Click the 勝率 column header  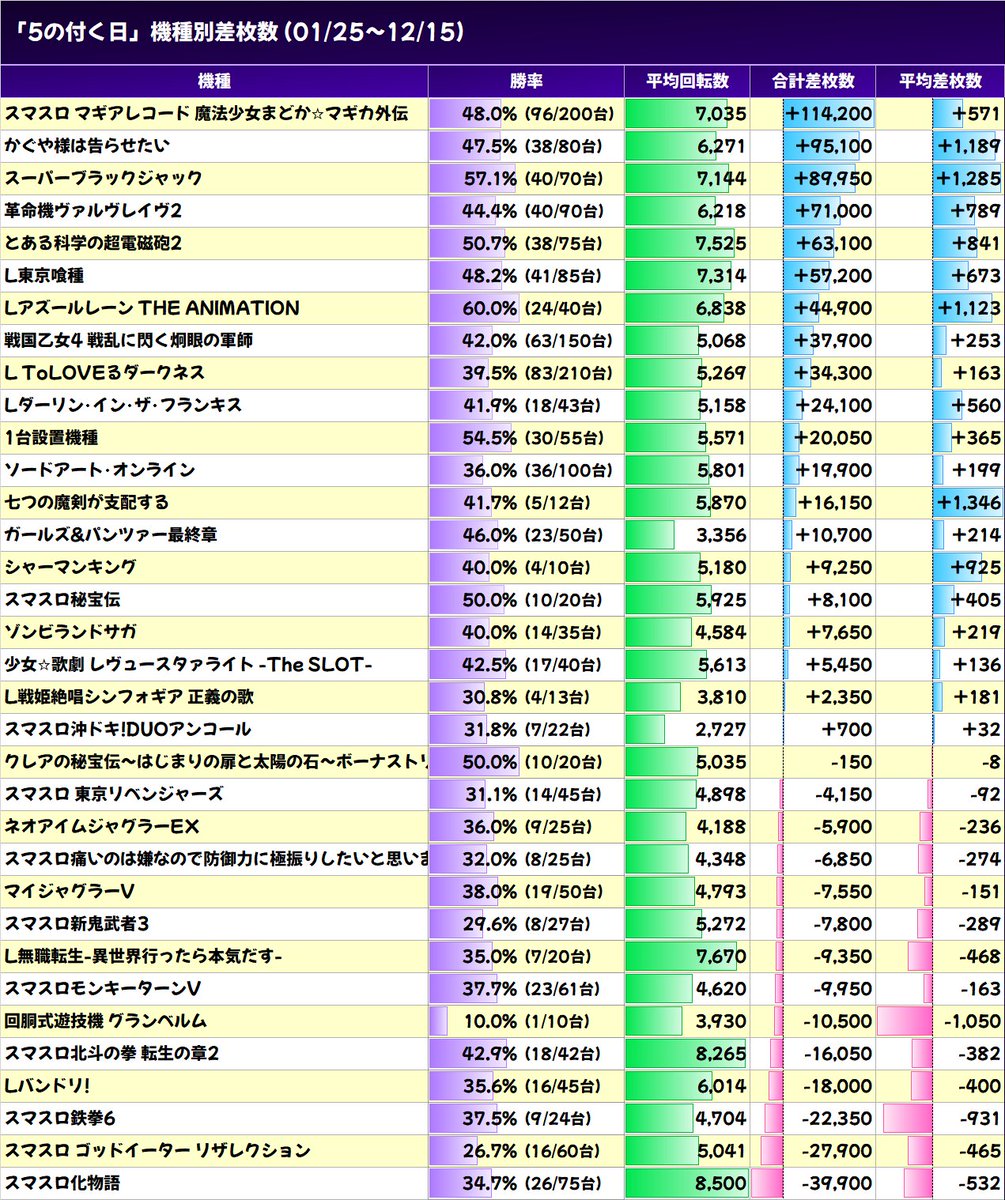(526, 81)
